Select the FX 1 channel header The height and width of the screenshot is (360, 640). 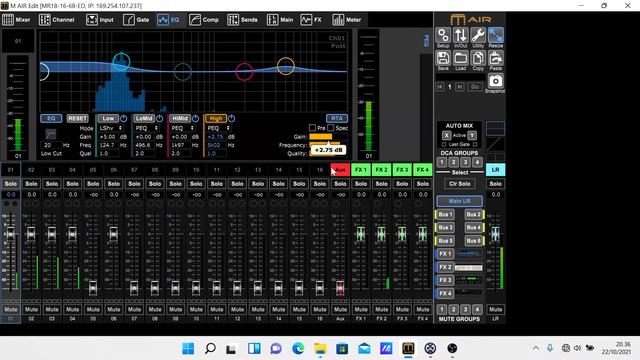[361, 169]
